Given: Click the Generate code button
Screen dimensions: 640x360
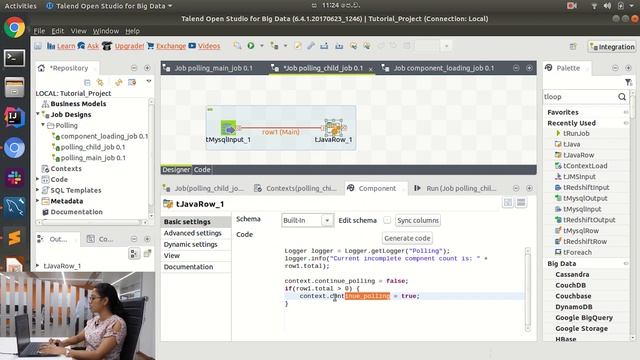Looking at the screenshot, I should pos(407,238).
